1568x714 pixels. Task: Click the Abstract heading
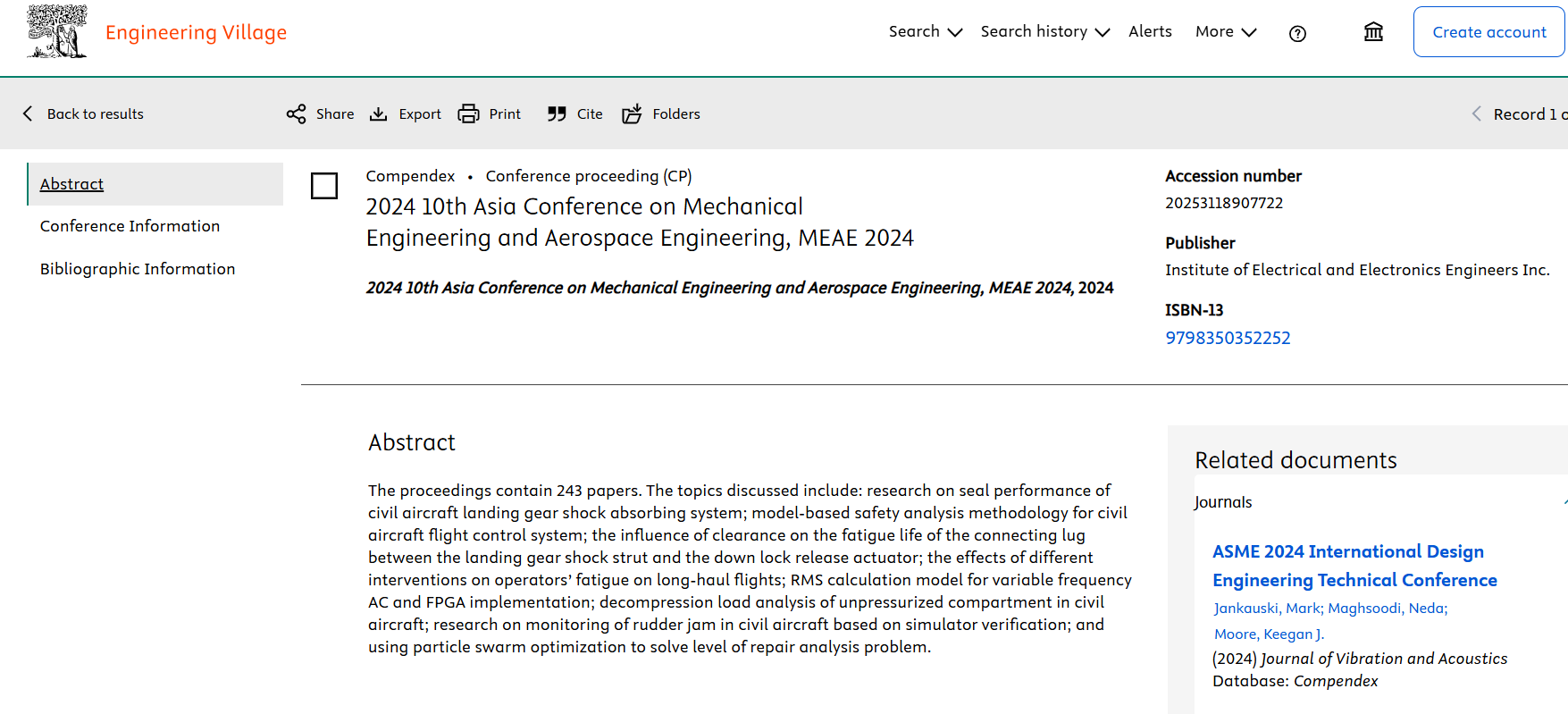point(411,442)
